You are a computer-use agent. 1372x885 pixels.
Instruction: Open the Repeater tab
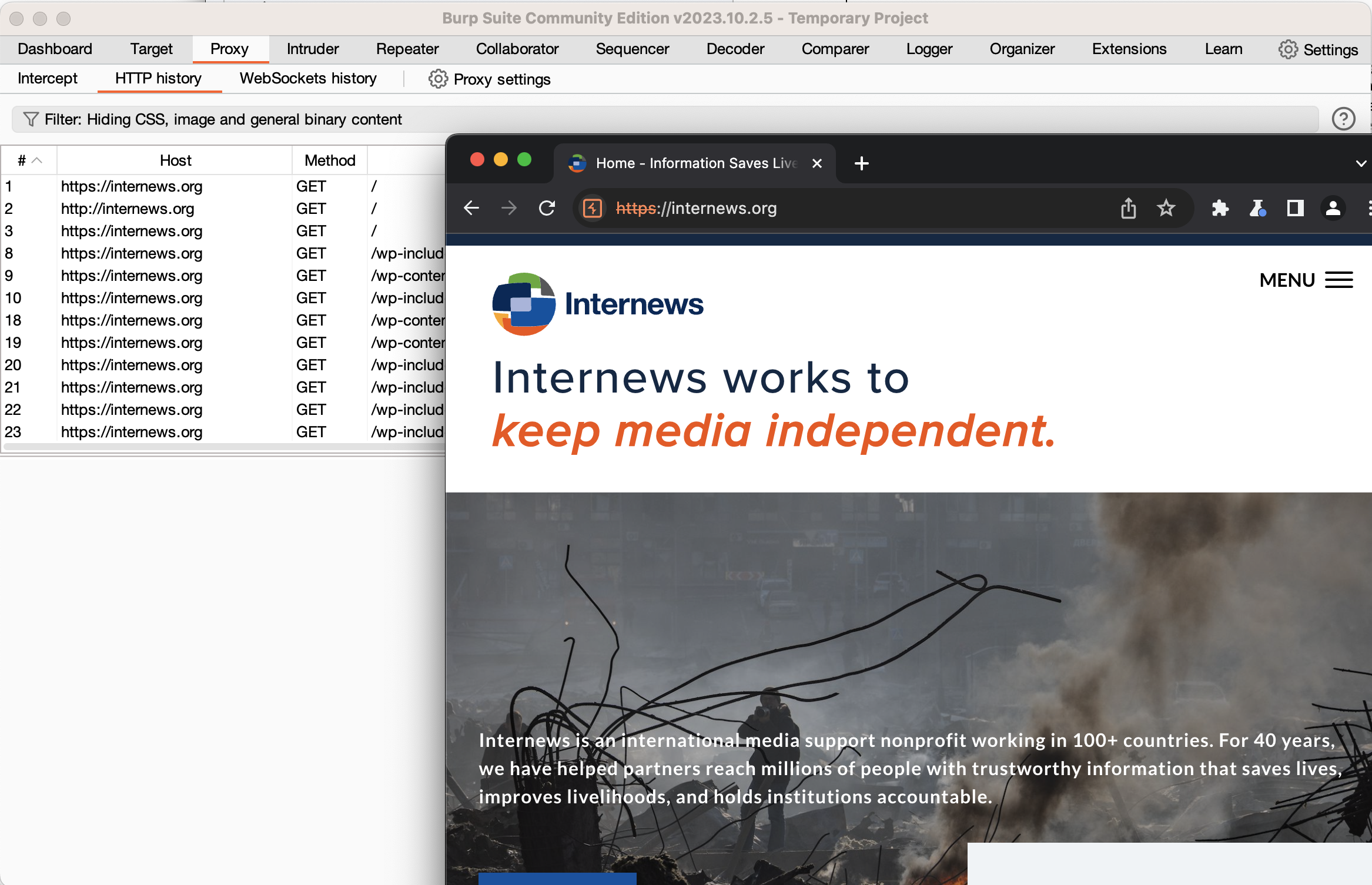[x=407, y=49]
